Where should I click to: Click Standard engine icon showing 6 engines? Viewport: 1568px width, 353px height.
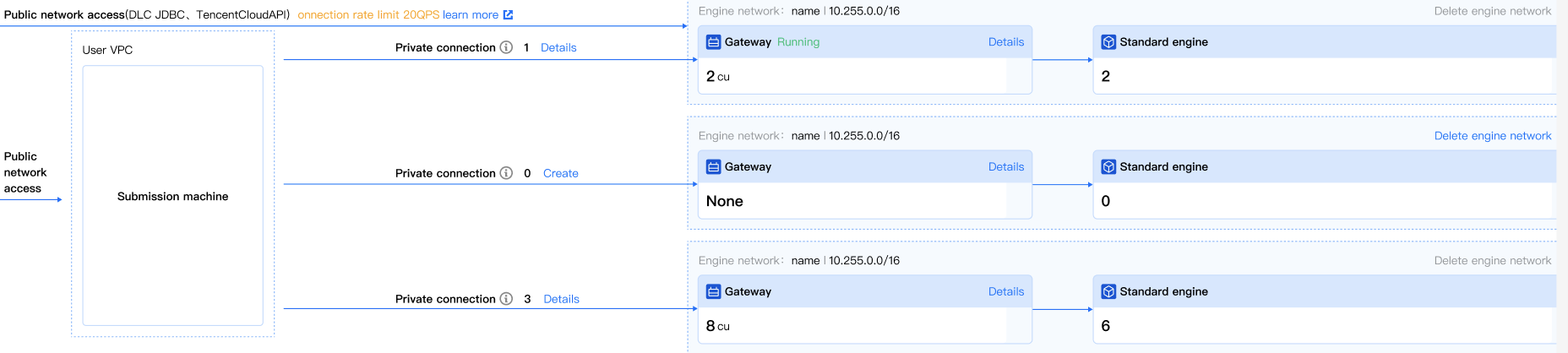click(x=1108, y=292)
